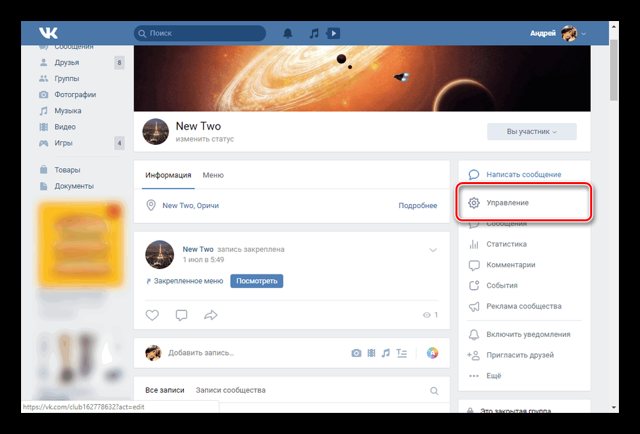Open the Андрей account dropdown

click(584, 33)
